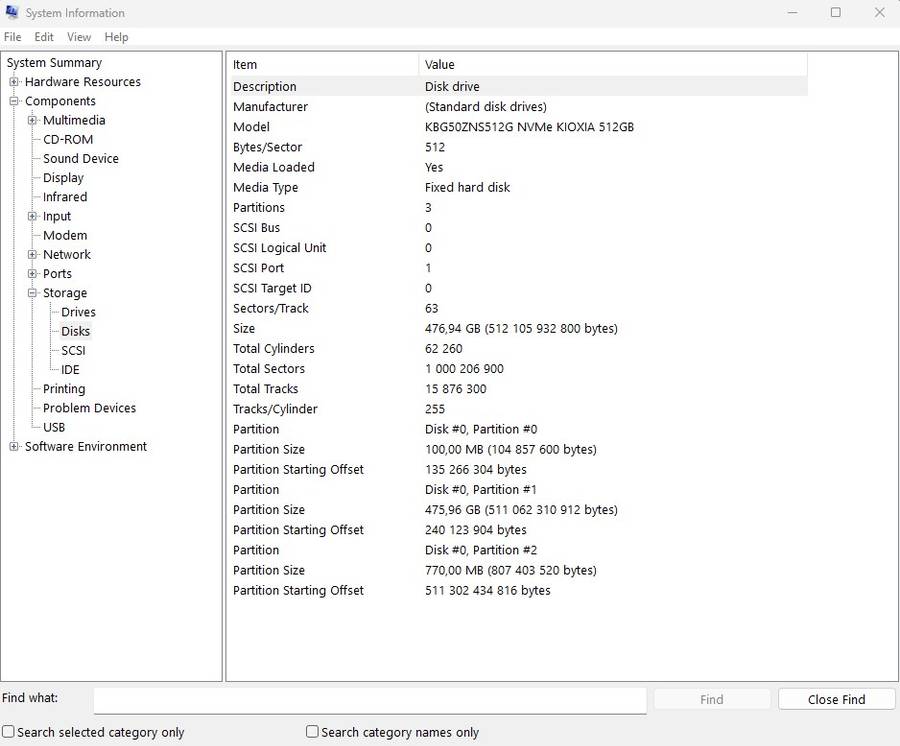The height and width of the screenshot is (746, 900).
Task: Expand the Hardware Resources tree node
Action: (14, 82)
